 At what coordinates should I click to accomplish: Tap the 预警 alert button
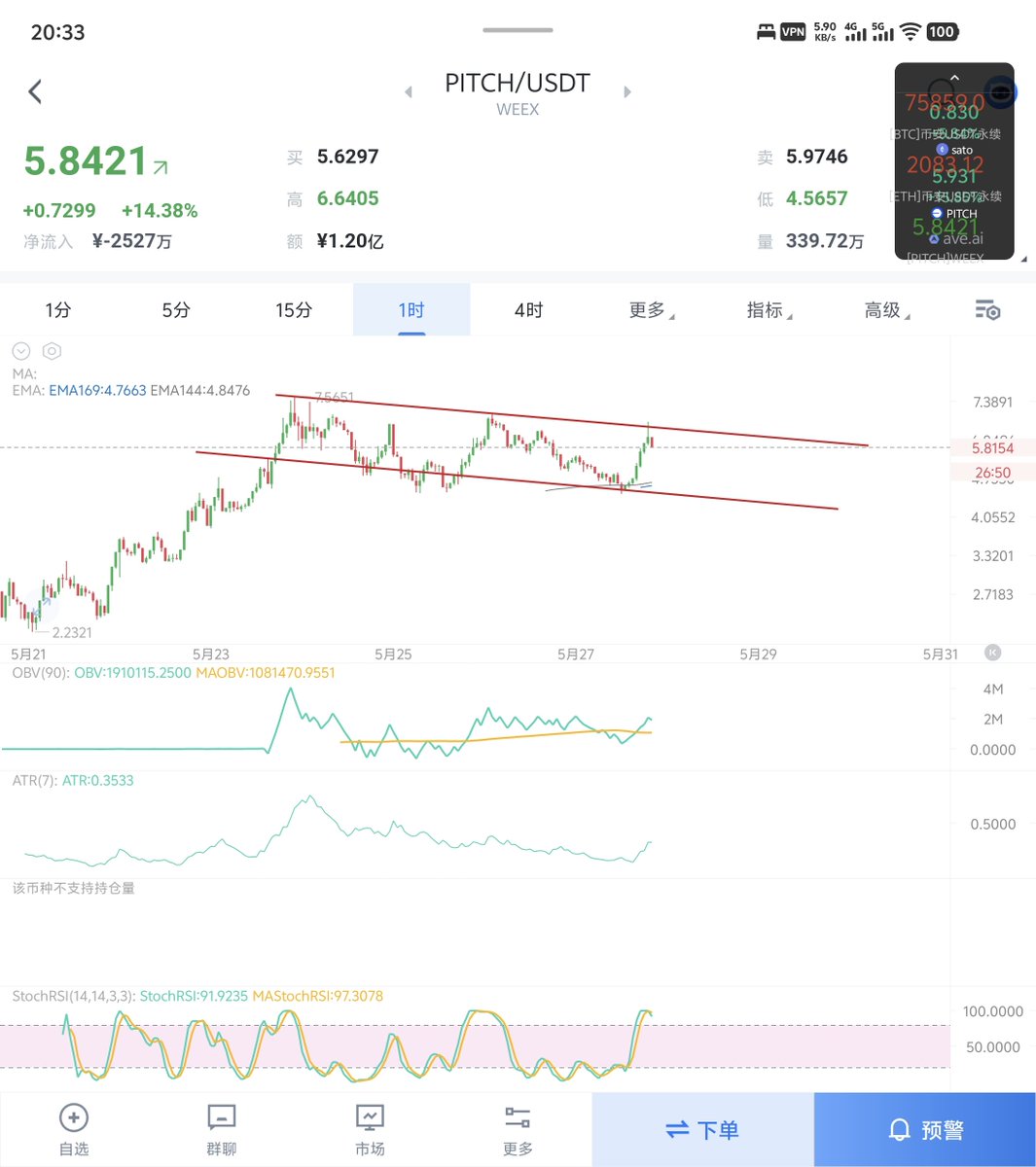coord(925,1129)
